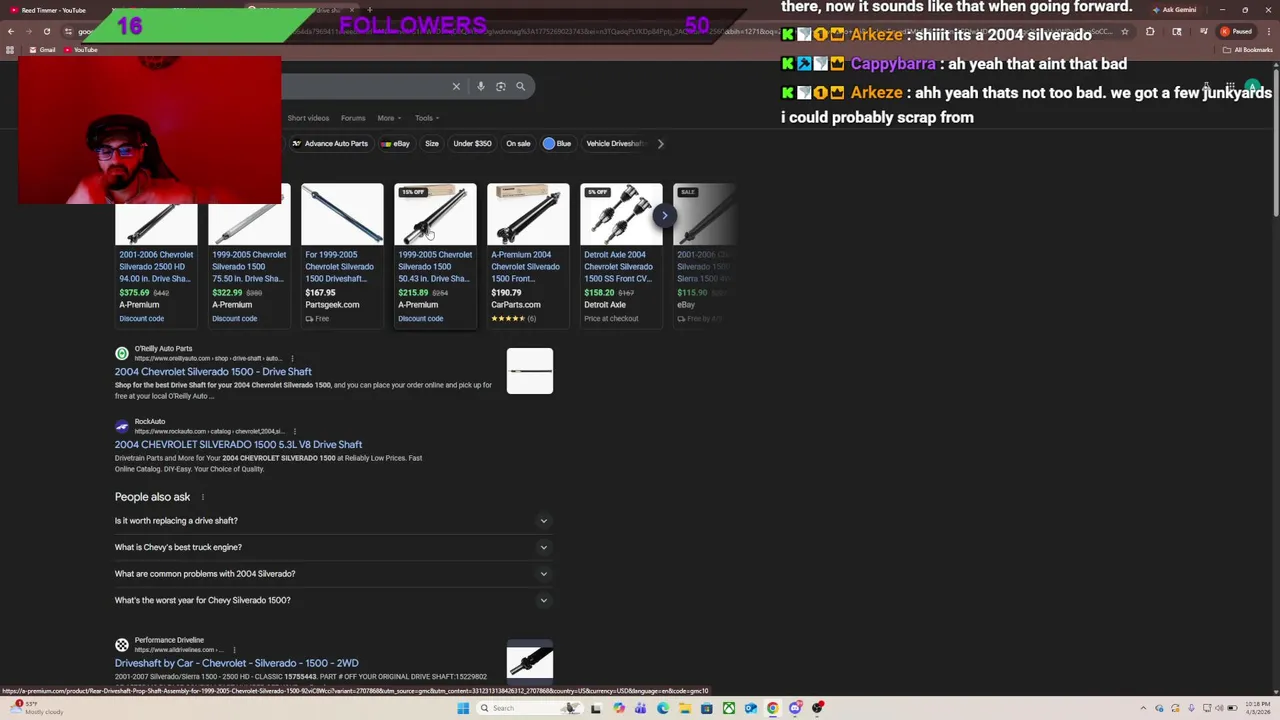Open the Ask Gemini button

1174,10
